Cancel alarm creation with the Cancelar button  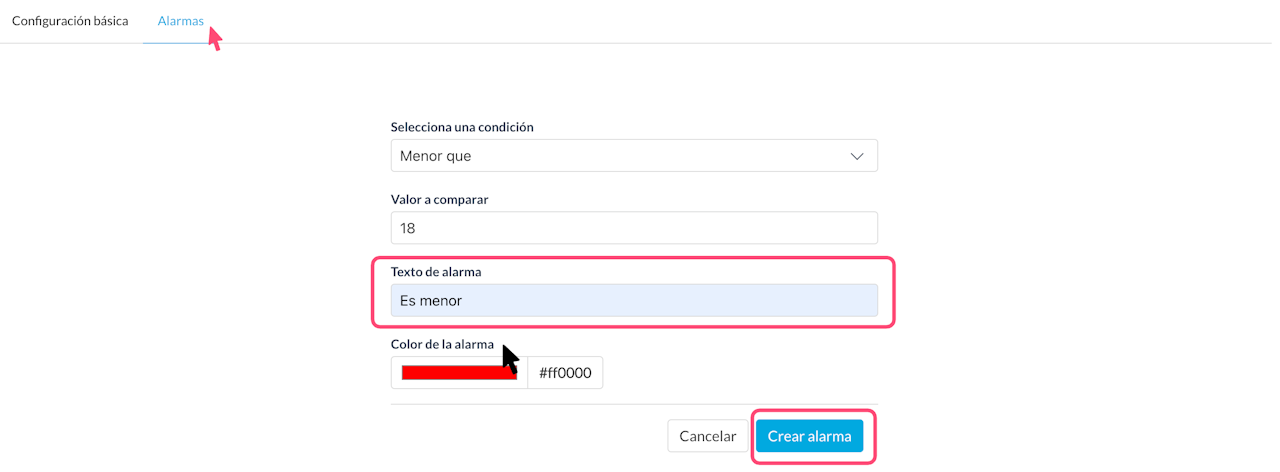tap(708, 436)
